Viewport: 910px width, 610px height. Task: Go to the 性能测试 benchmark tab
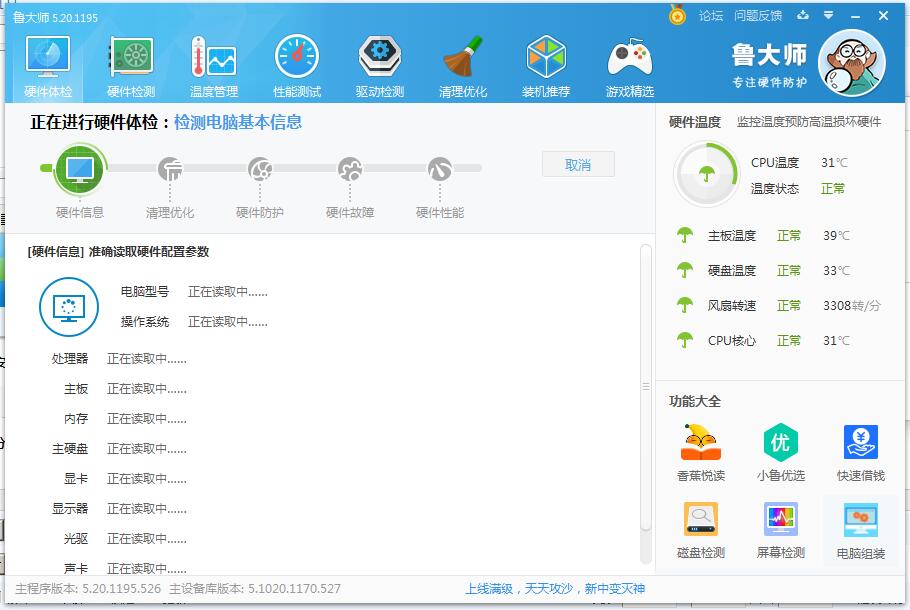[297, 67]
